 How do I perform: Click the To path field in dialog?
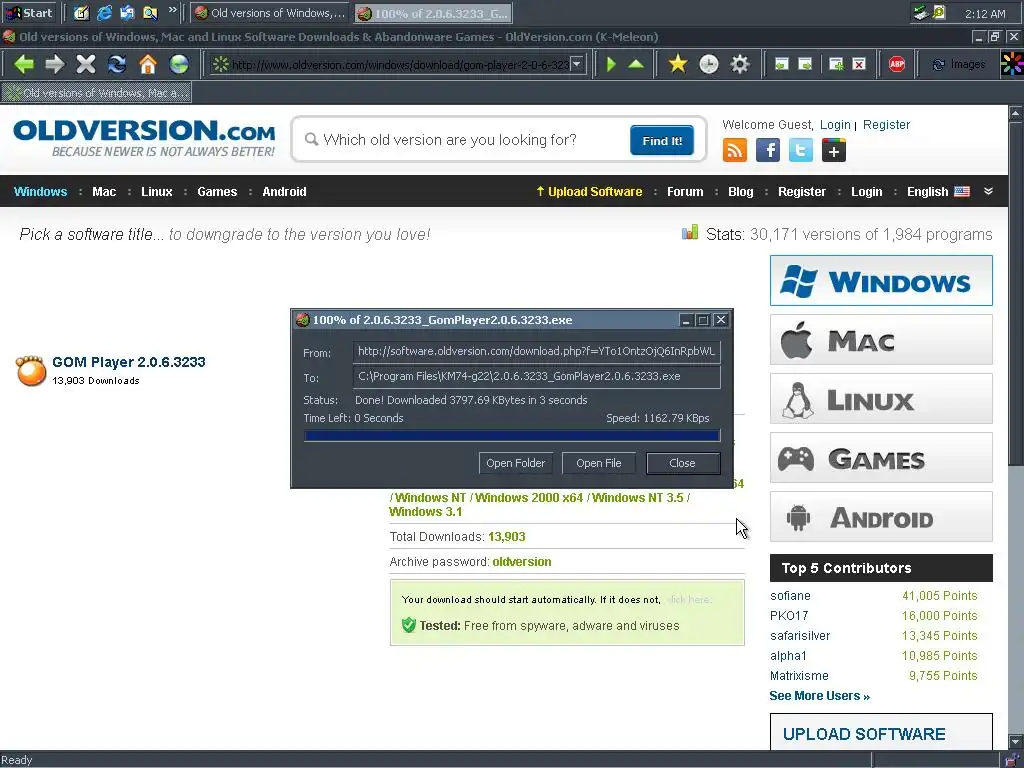tap(536, 377)
